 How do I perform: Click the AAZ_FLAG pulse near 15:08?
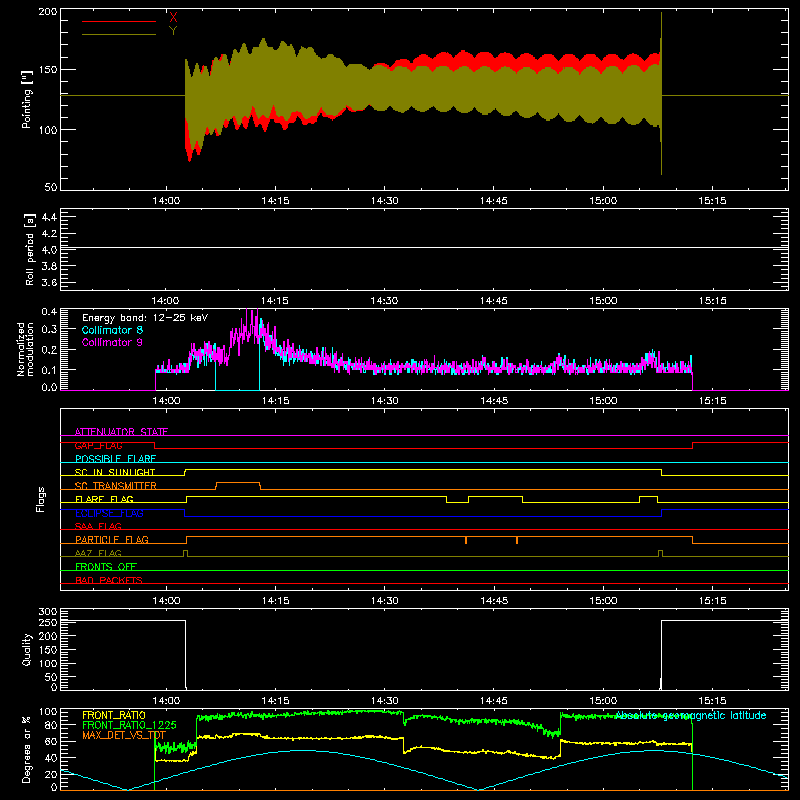[x=661, y=553]
